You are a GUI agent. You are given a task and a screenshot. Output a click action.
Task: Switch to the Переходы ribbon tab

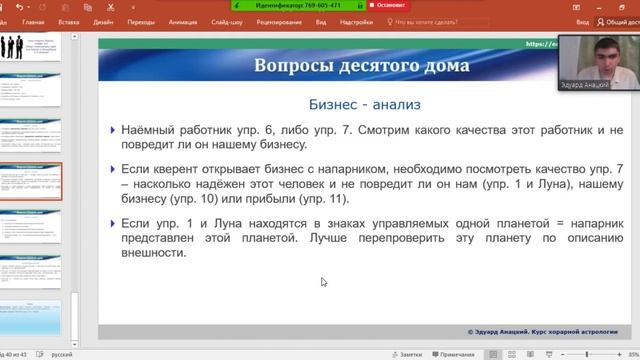[141, 22]
